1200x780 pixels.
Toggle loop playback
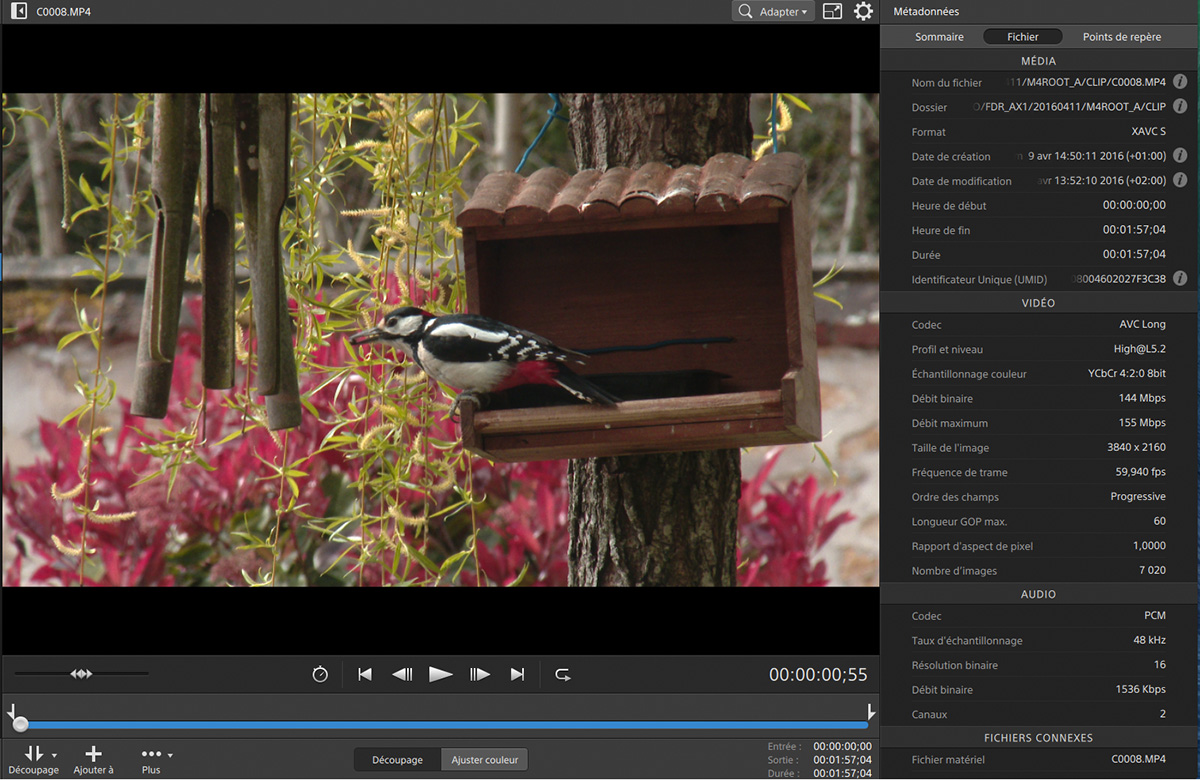(x=563, y=675)
